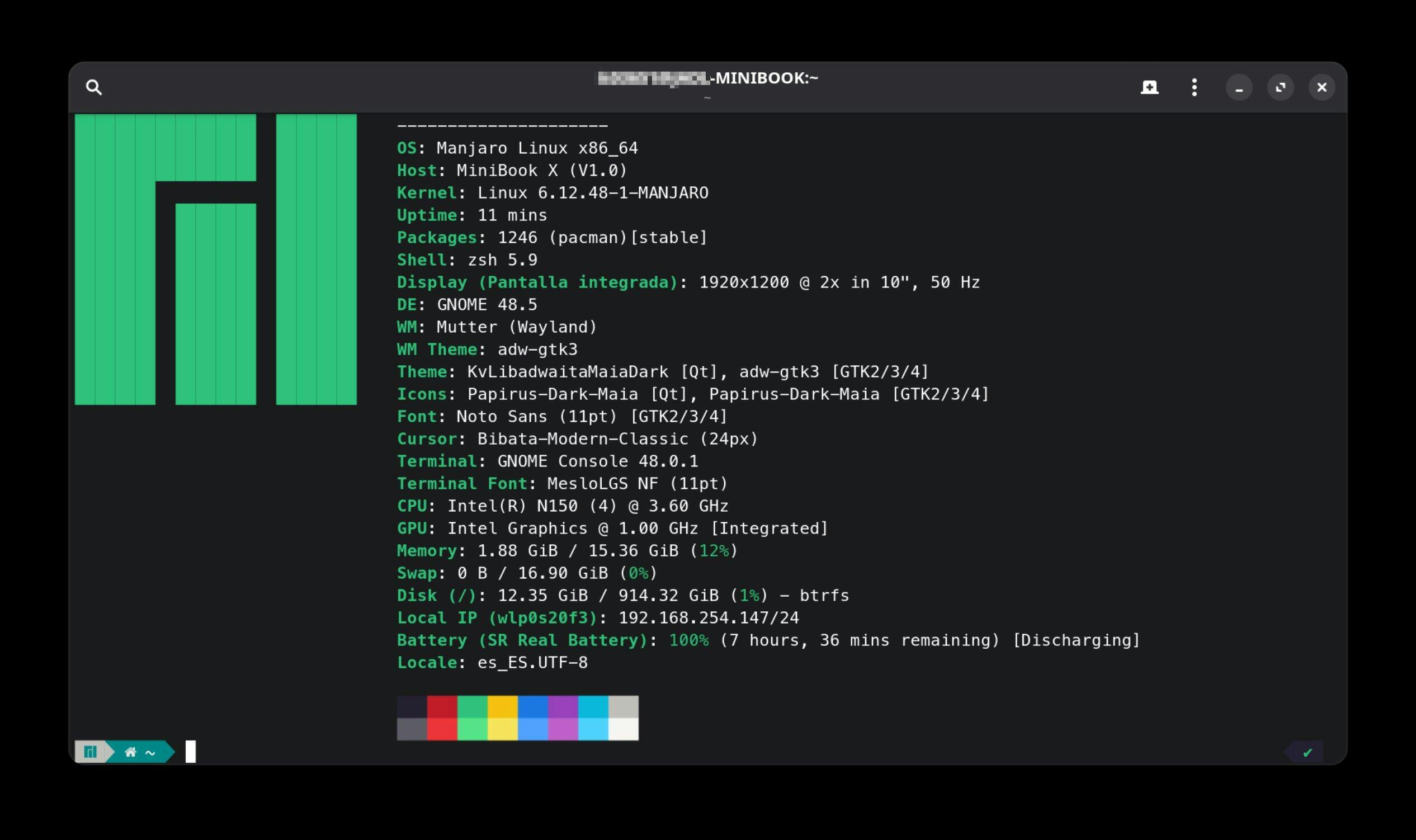Click the MINIBOOK window title
Screen dimensions: 1416x840
point(765,78)
